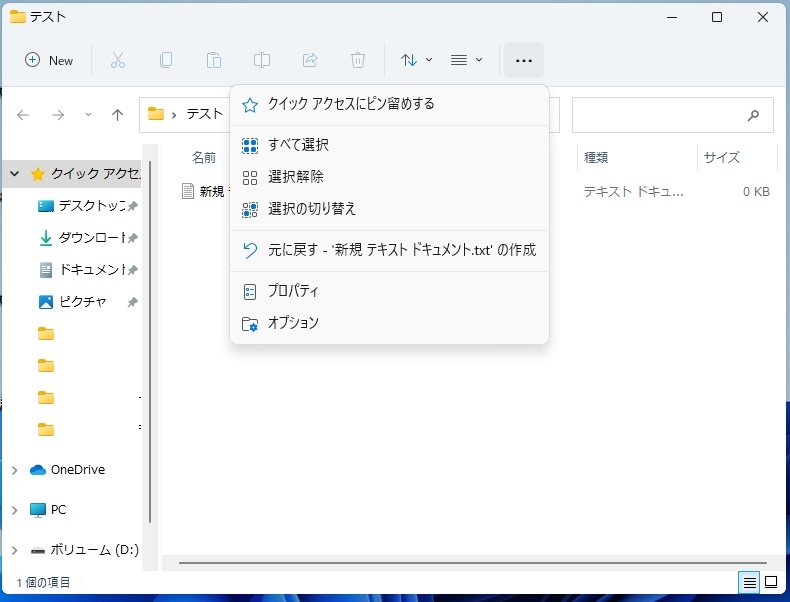
Task: Click the Rename icon in toolbar
Action: click(x=262, y=60)
